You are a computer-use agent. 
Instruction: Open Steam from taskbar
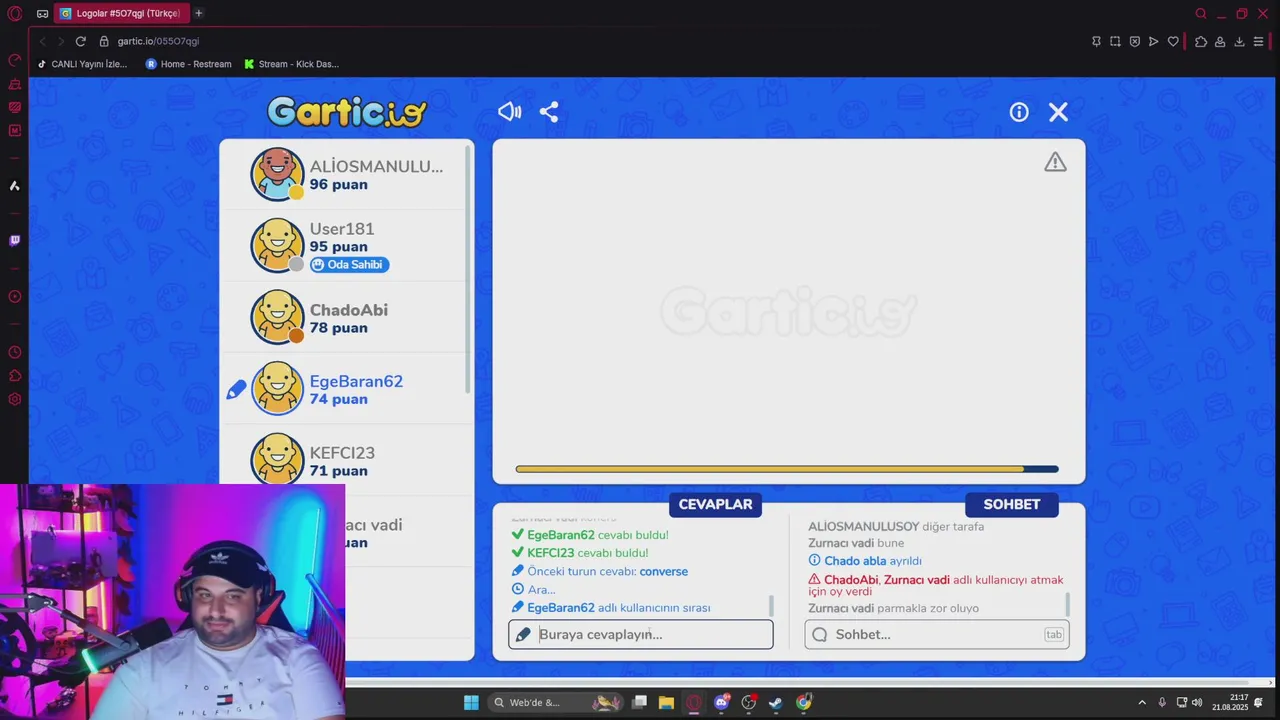pos(775,702)
